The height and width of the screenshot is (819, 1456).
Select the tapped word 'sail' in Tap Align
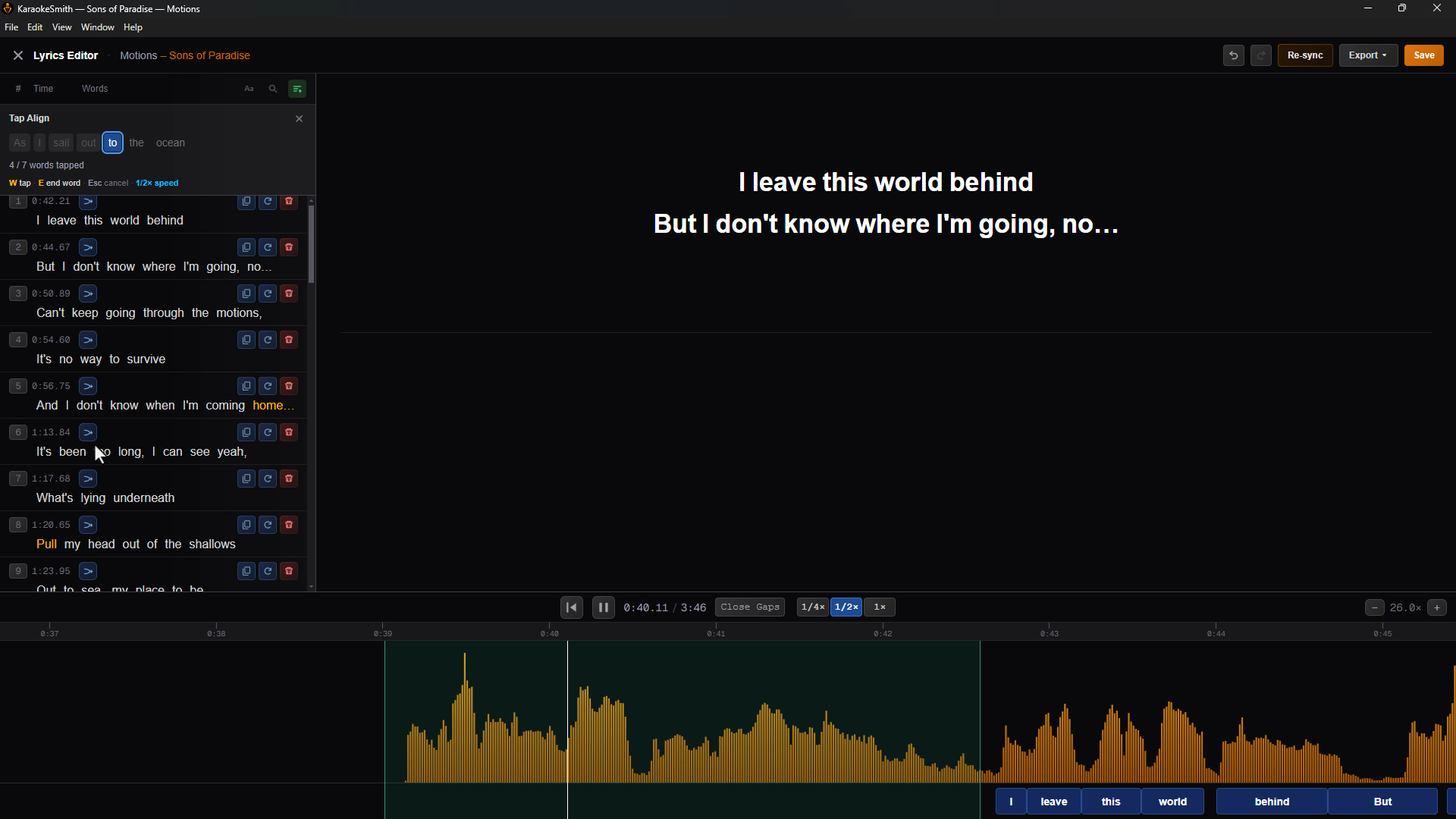[x=61, y=143]
